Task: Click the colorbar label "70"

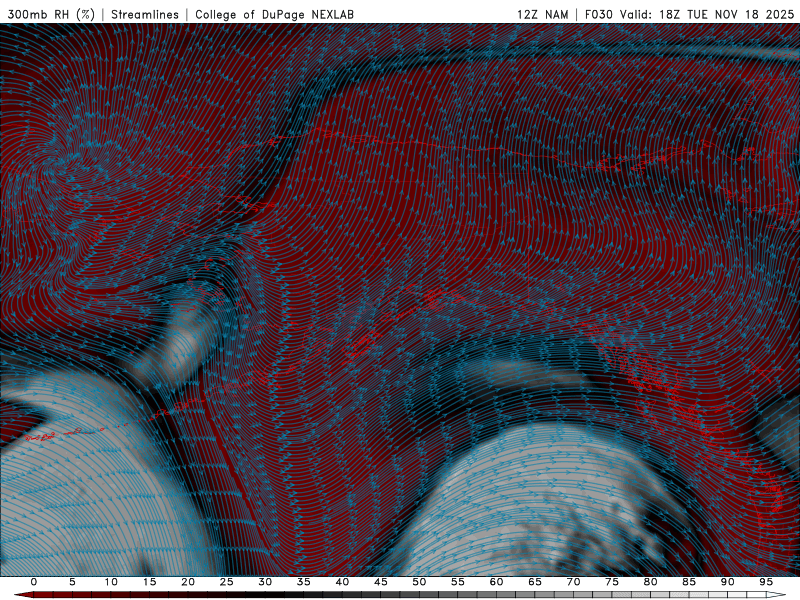Action: point(573,582)
